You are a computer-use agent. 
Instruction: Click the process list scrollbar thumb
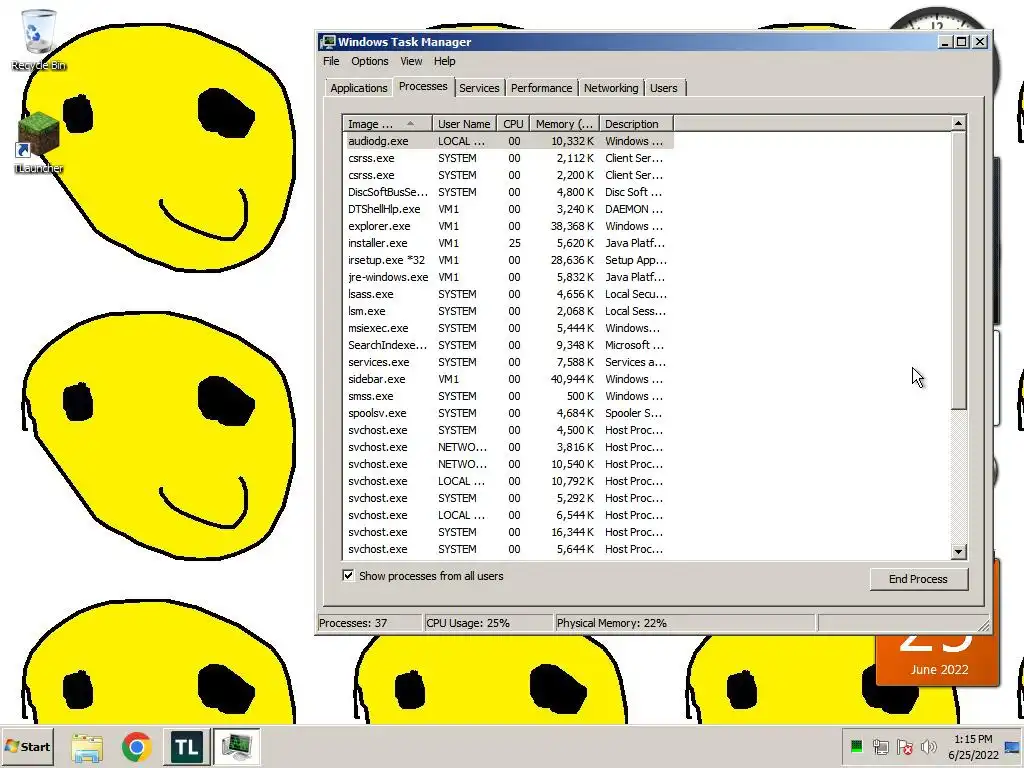[x=958, y=270]
